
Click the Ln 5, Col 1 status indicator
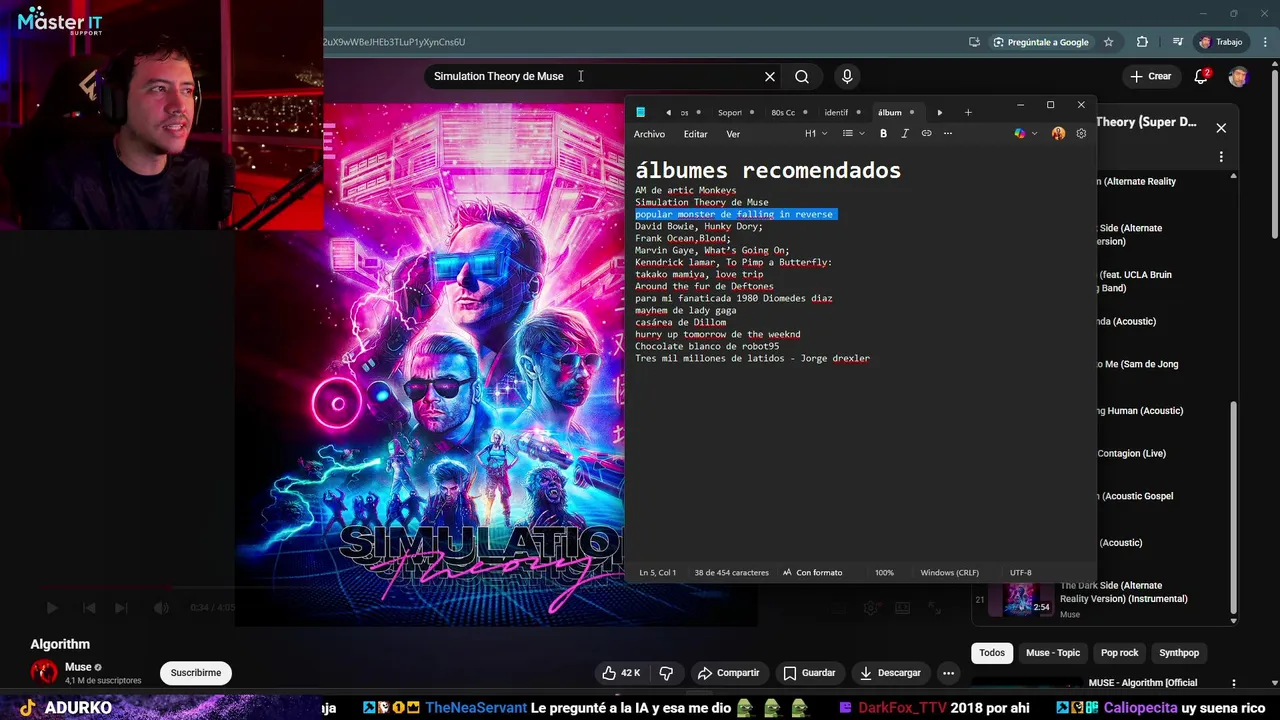(657, 573)
